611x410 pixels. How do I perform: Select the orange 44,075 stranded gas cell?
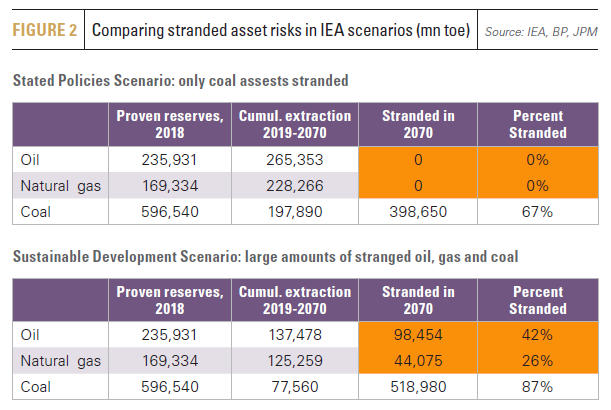tap(418, 360)
